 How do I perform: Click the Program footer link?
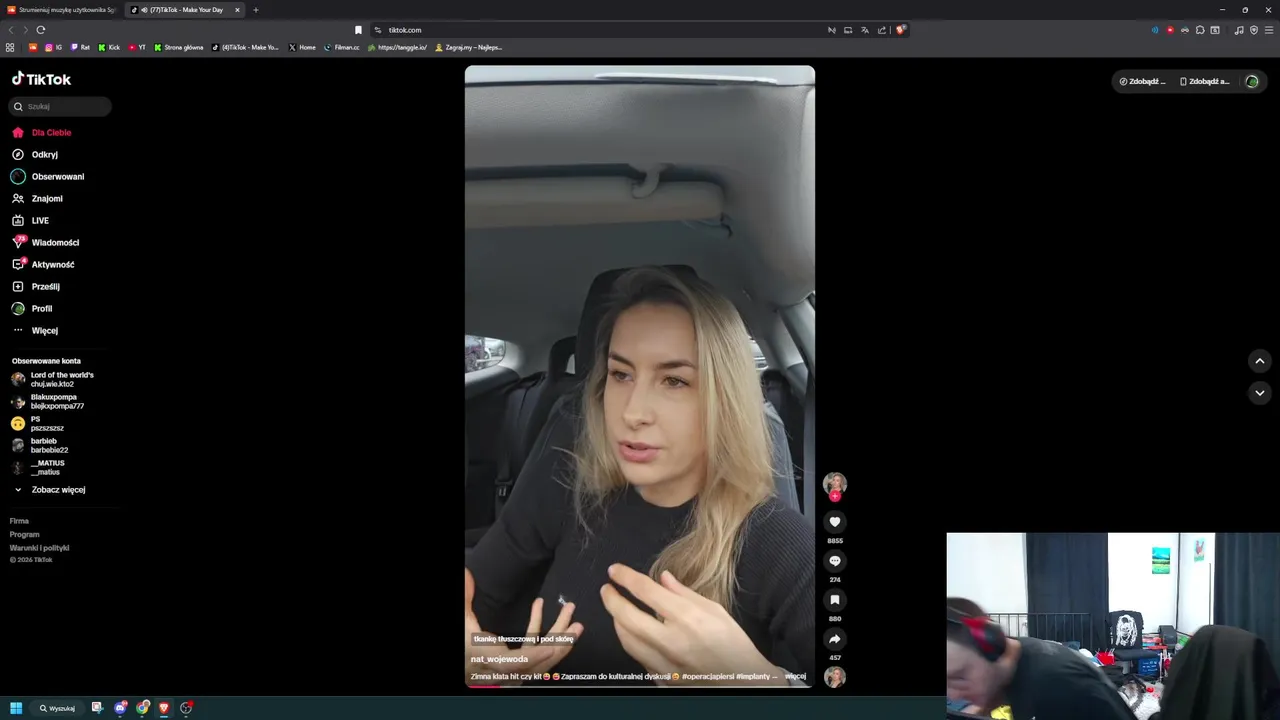(24, 534)
